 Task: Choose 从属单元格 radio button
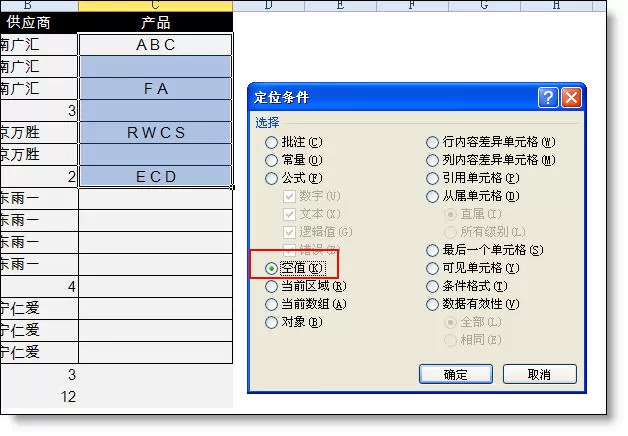pyautogui.click(x=432, y=196)
